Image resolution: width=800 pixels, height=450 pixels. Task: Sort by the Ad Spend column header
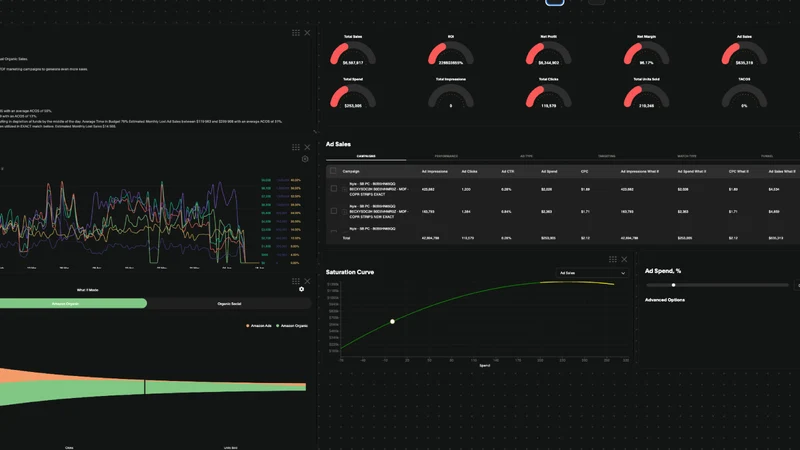pos(549,171)
